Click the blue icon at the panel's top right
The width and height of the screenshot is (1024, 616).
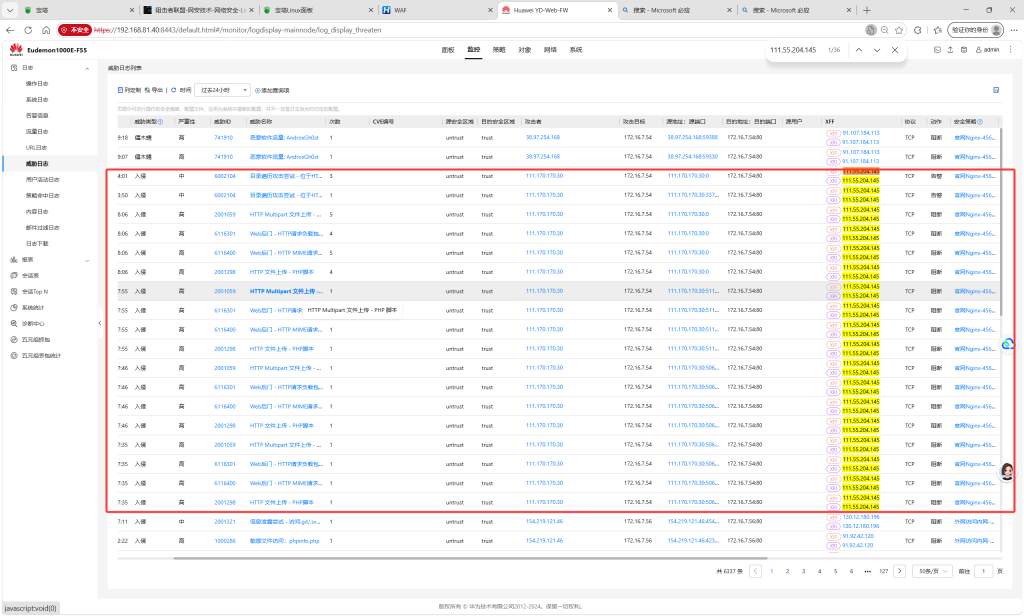pyautogui.click(x=996, y=90)
